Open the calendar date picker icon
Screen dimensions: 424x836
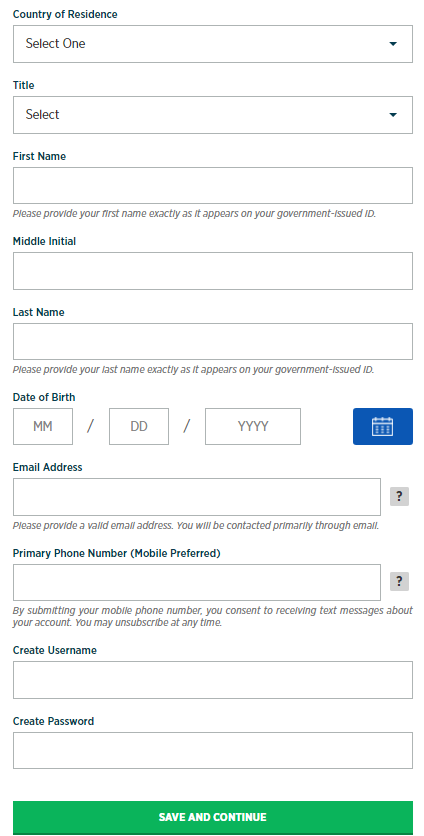pos(382,427)
